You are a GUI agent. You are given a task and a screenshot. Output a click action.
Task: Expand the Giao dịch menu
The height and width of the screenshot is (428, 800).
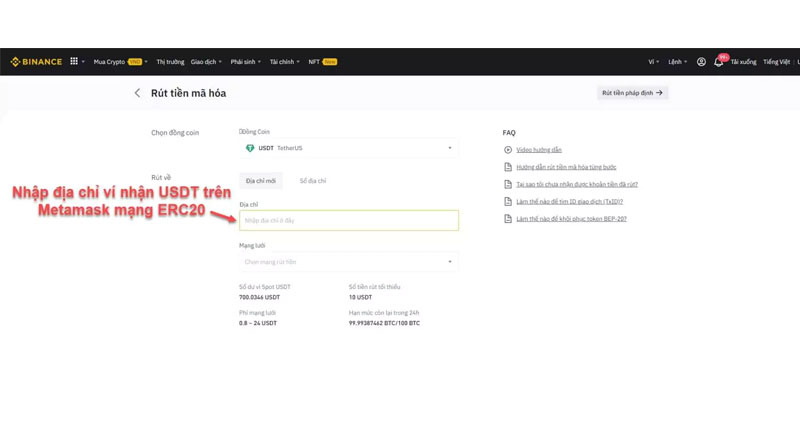pos(206,62)
